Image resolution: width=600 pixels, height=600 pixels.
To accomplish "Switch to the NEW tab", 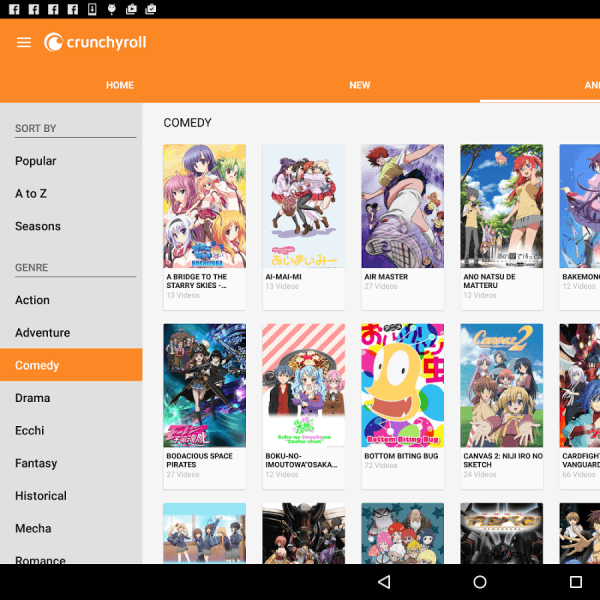I will [360, 85].
